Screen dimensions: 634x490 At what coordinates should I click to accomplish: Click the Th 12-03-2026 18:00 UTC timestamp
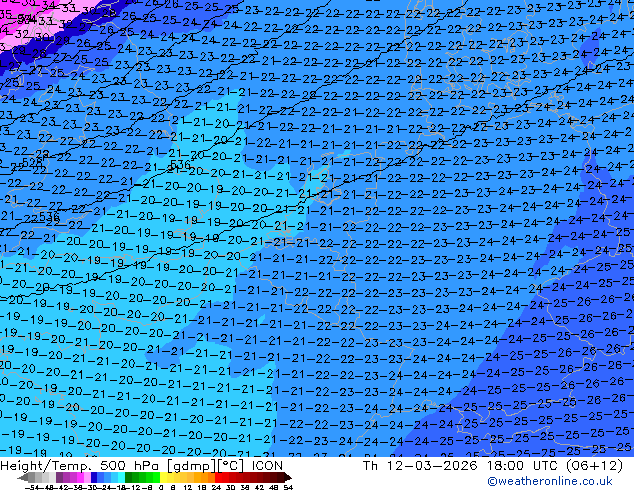pyautogui.click(x=492, y=466)
